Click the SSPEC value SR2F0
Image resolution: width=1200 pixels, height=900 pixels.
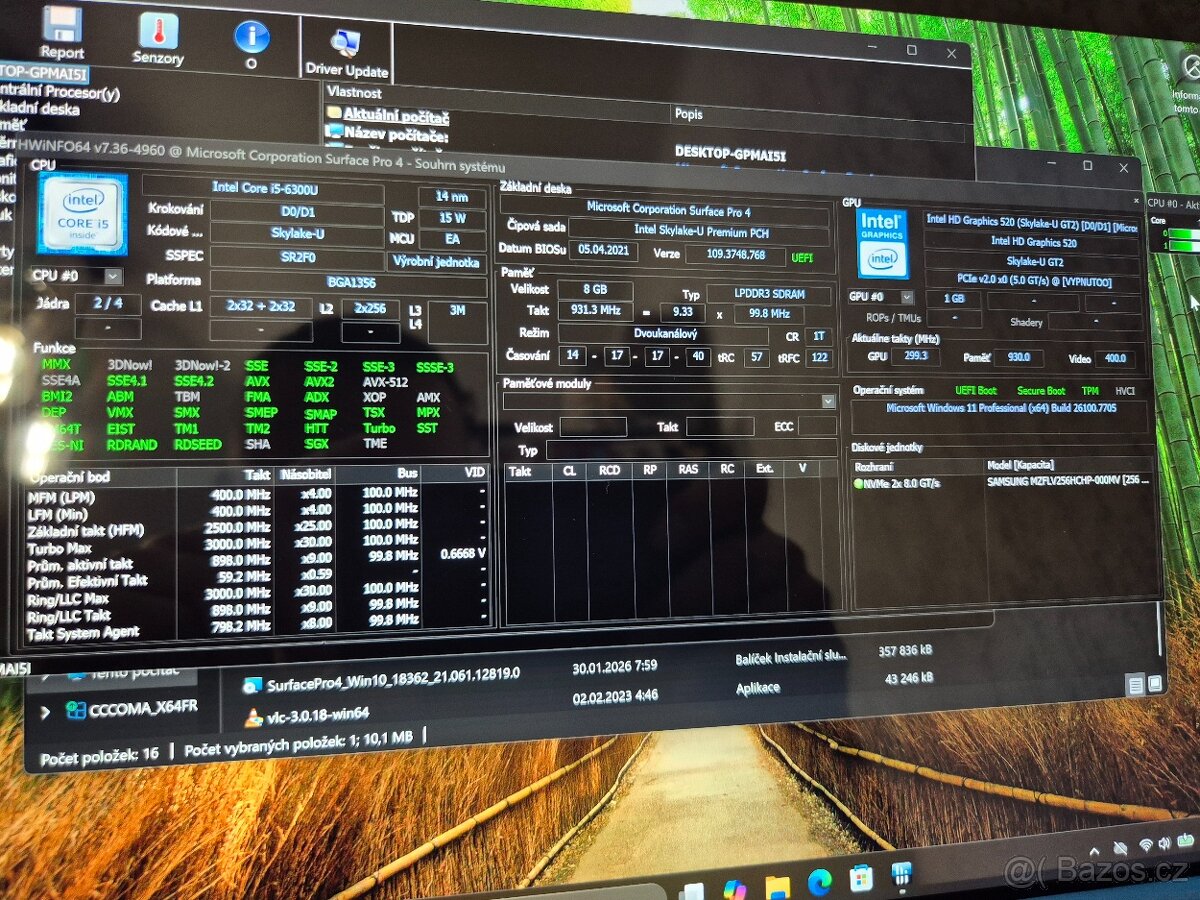tap(297, 256)
